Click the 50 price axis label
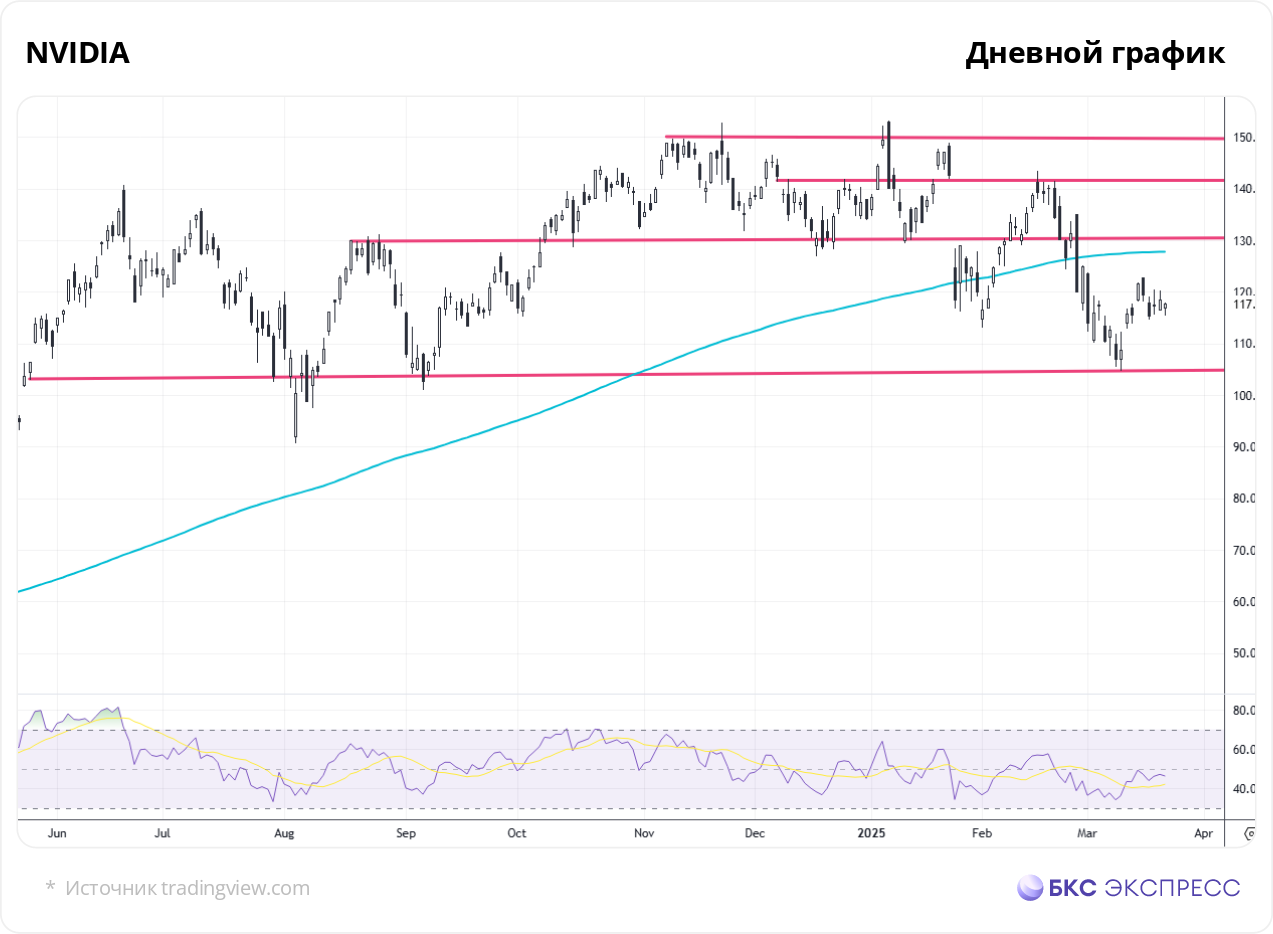This screenshot has width=1273, height=934. [1243, 653]
